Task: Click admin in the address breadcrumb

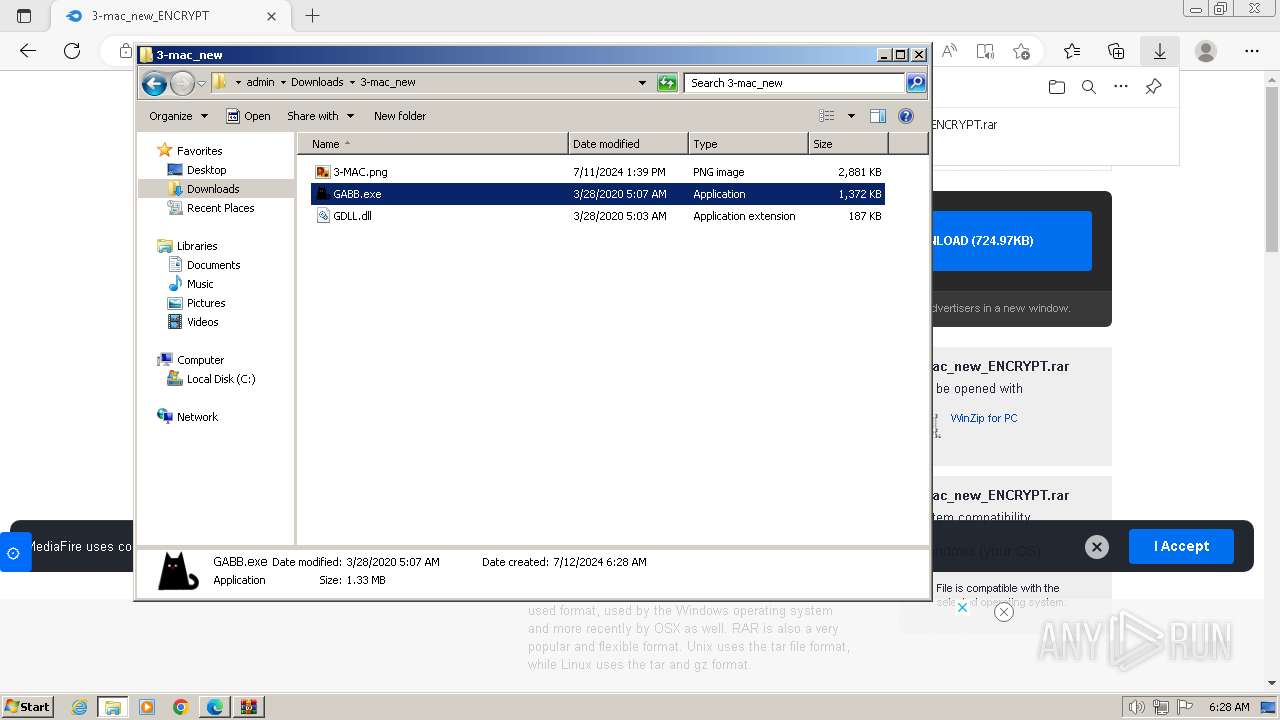Action: [x=260, y=83]
